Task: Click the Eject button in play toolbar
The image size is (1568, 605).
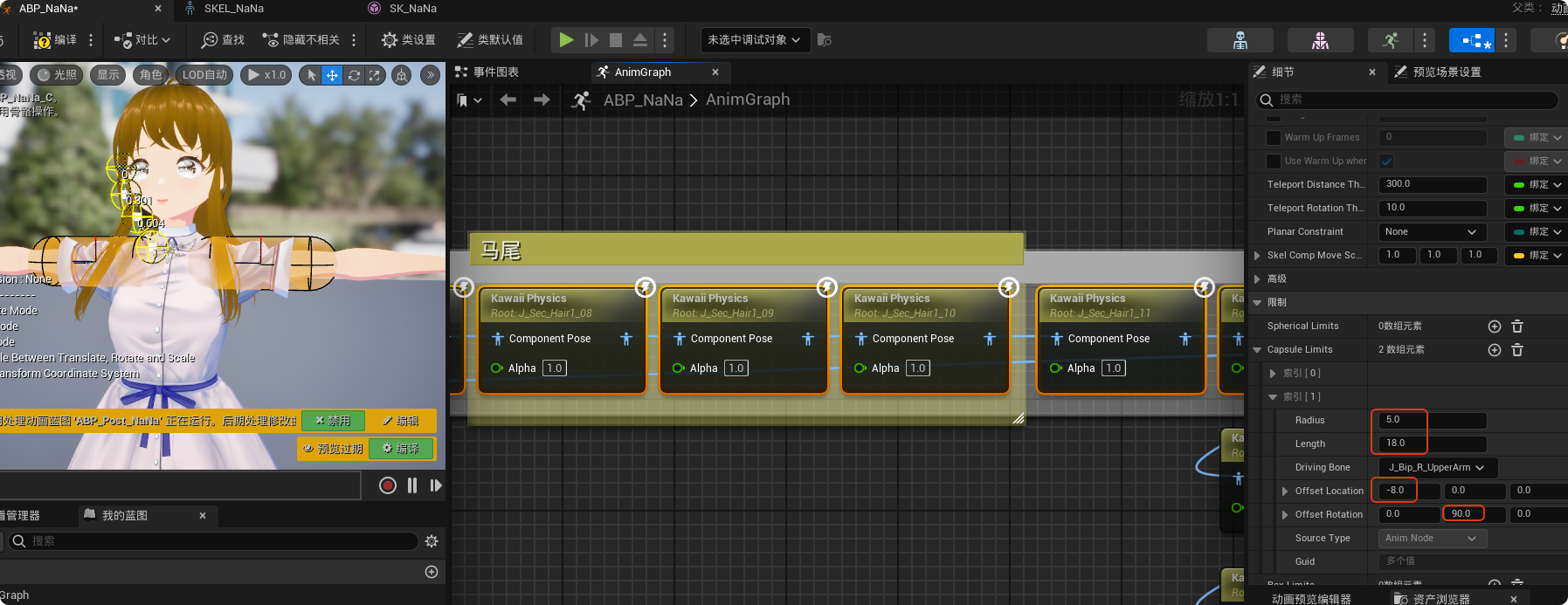Action: click(640, 40)
